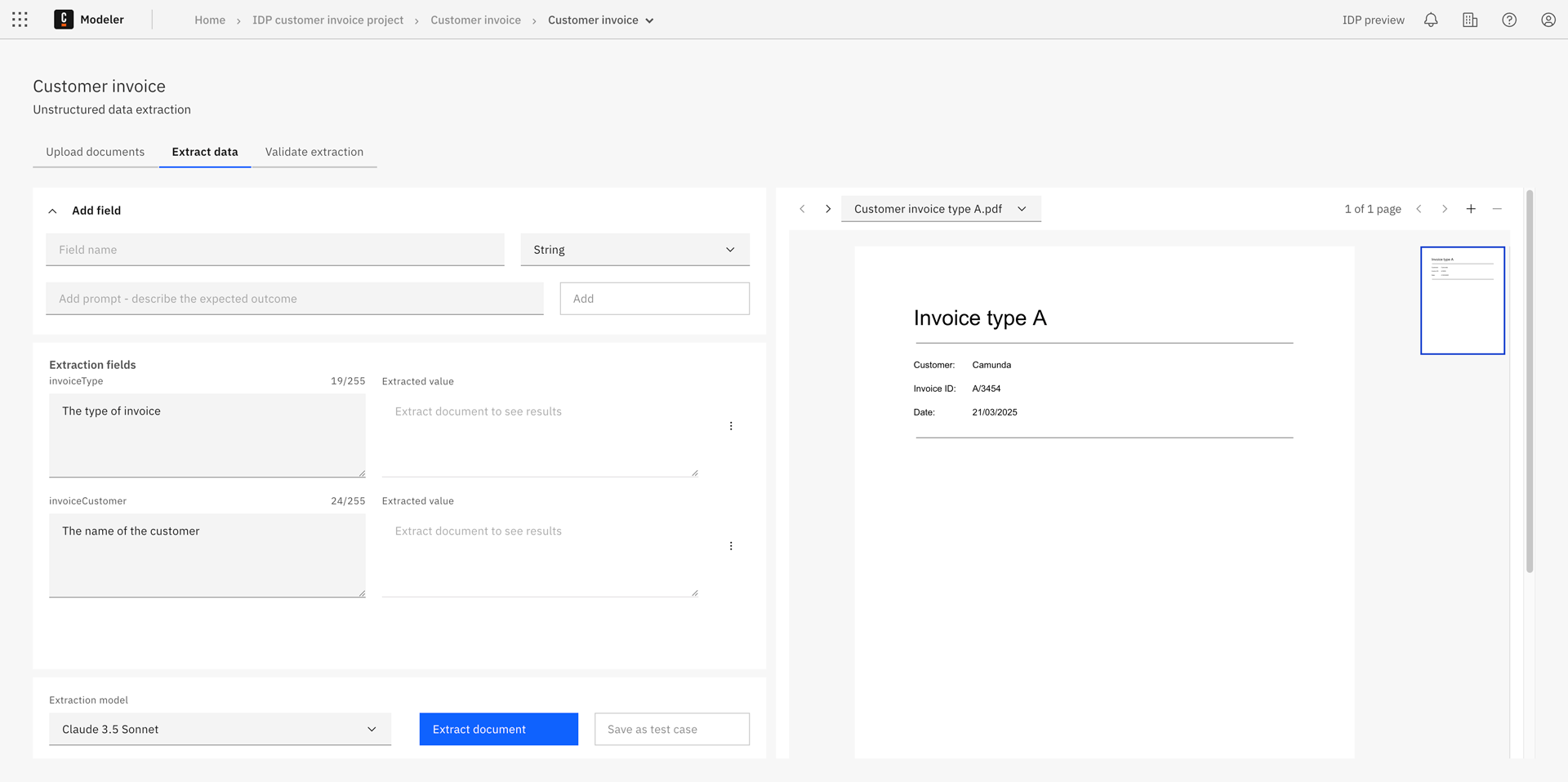Open the invoiceCustomer field kebab menu

pos(731,545)
